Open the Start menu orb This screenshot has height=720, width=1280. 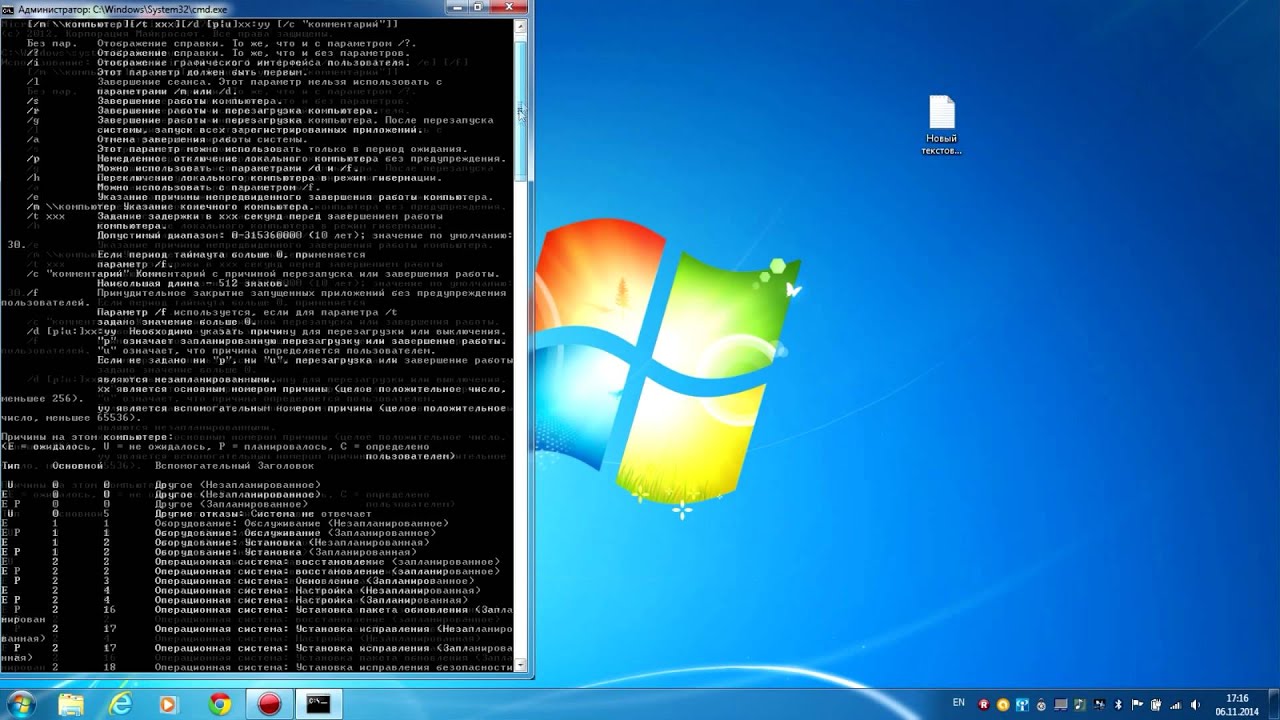20,704
